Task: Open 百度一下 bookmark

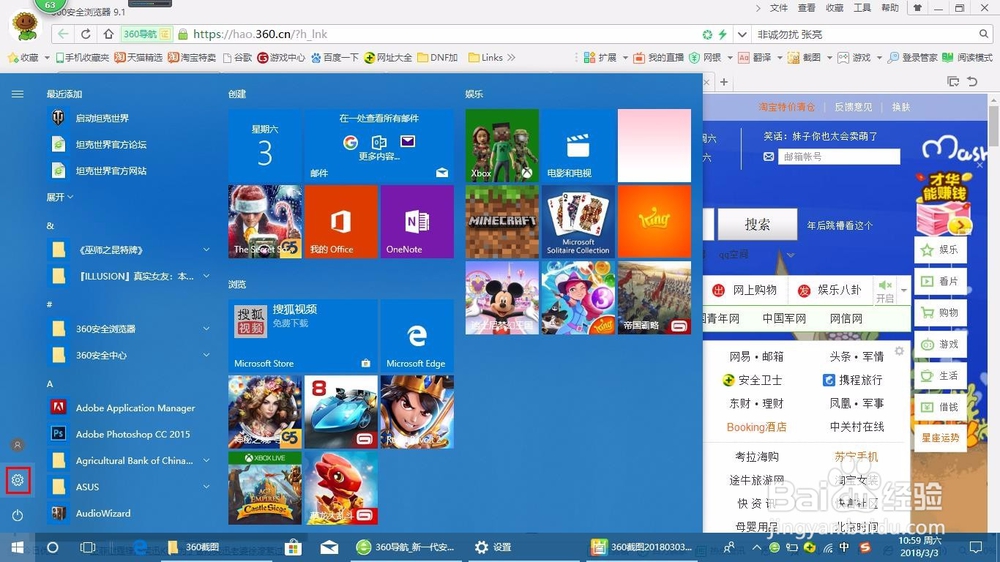Action: point(334,57)
